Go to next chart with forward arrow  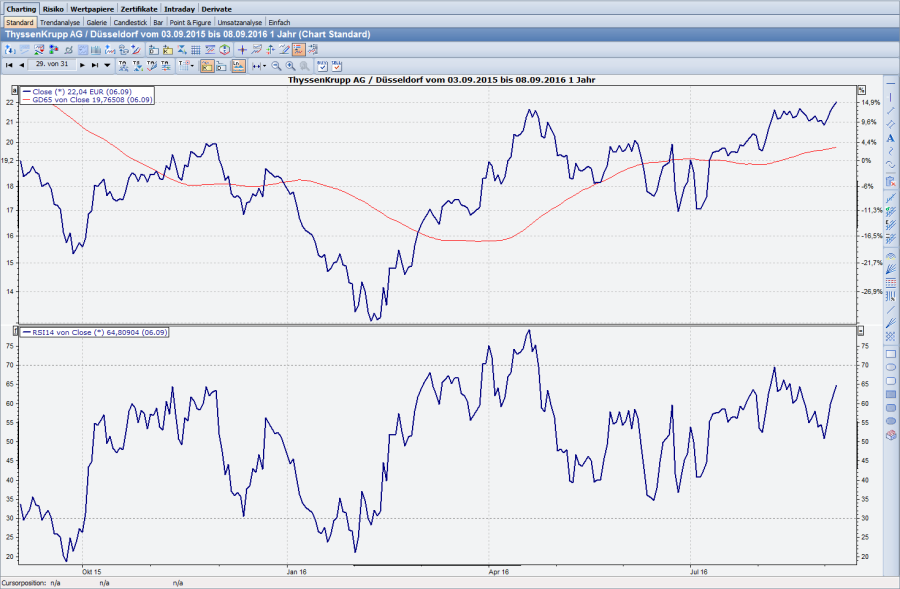pos(82,65)
